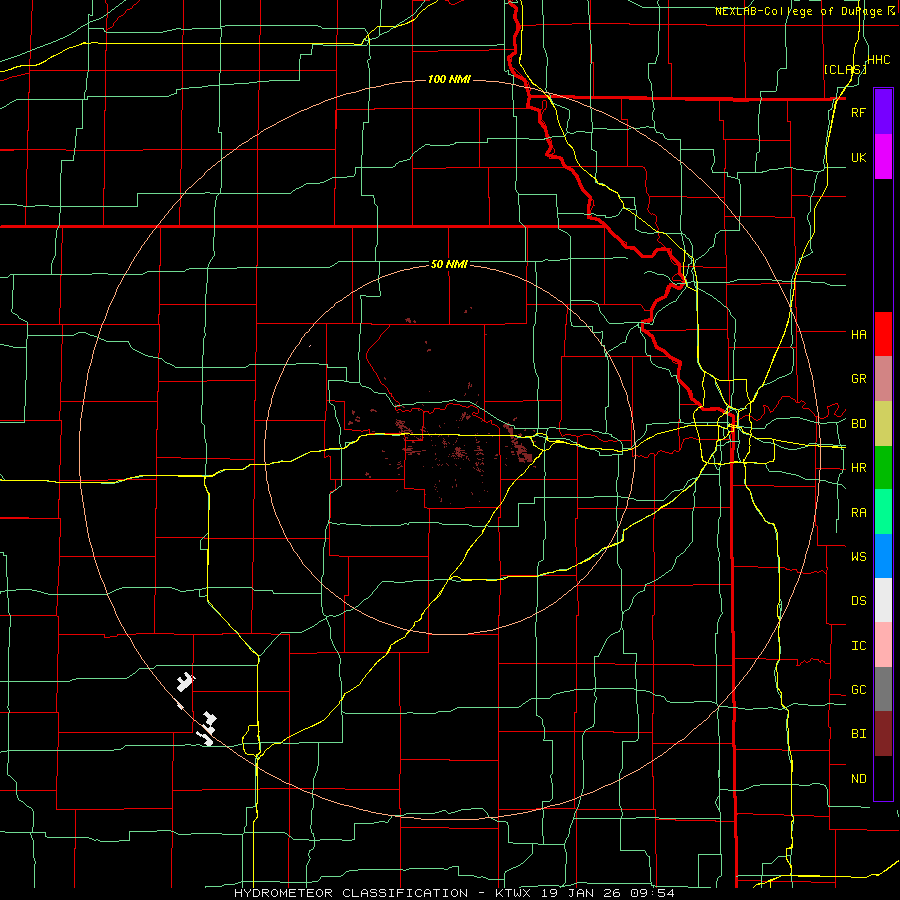Click the HHC product code label
The width and height of the screenshot is (900, 900).
coord(878,60)
